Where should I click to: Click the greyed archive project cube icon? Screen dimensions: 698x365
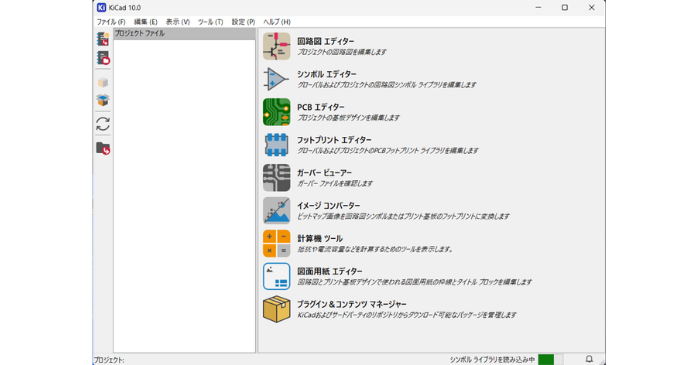pos(103,82)
